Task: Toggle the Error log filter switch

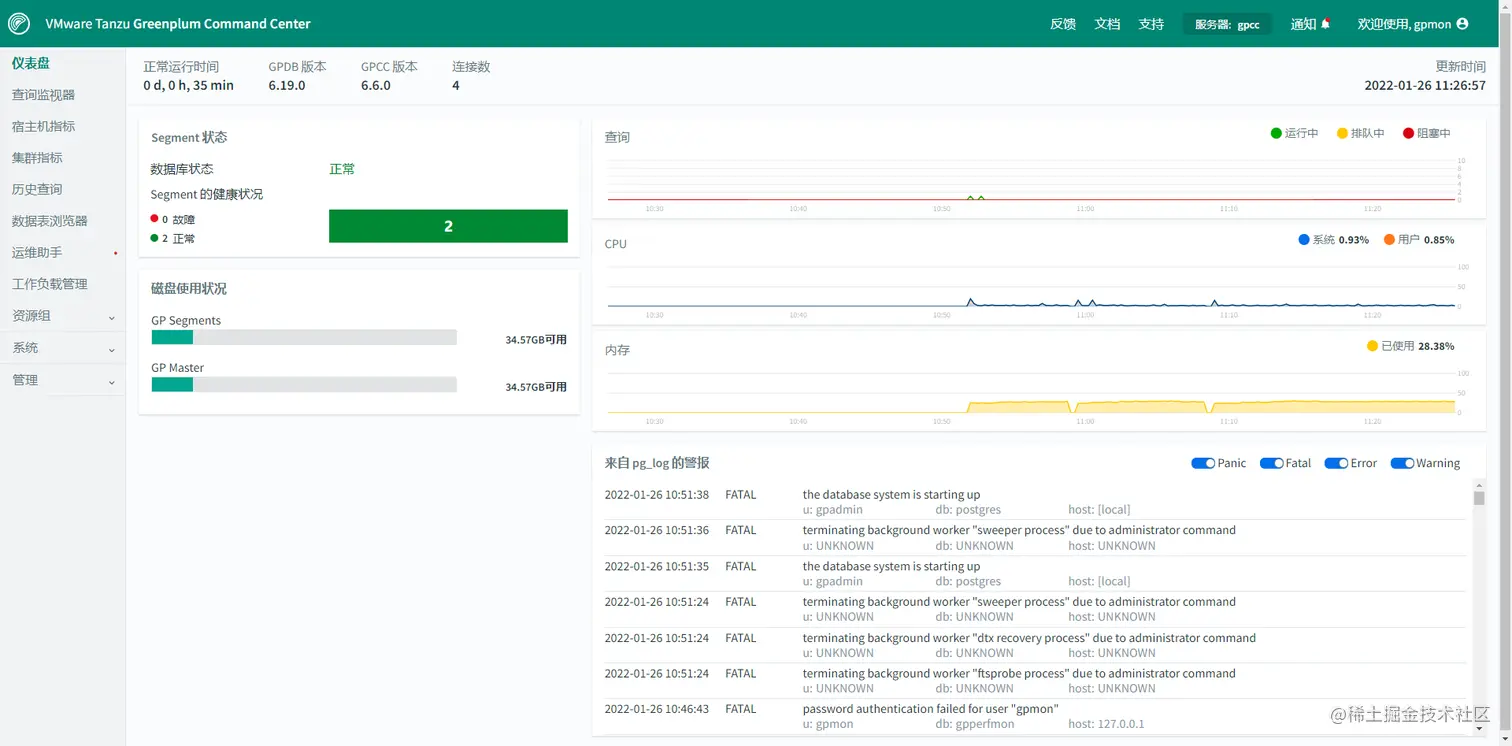Action: (x=1336, y=463)
